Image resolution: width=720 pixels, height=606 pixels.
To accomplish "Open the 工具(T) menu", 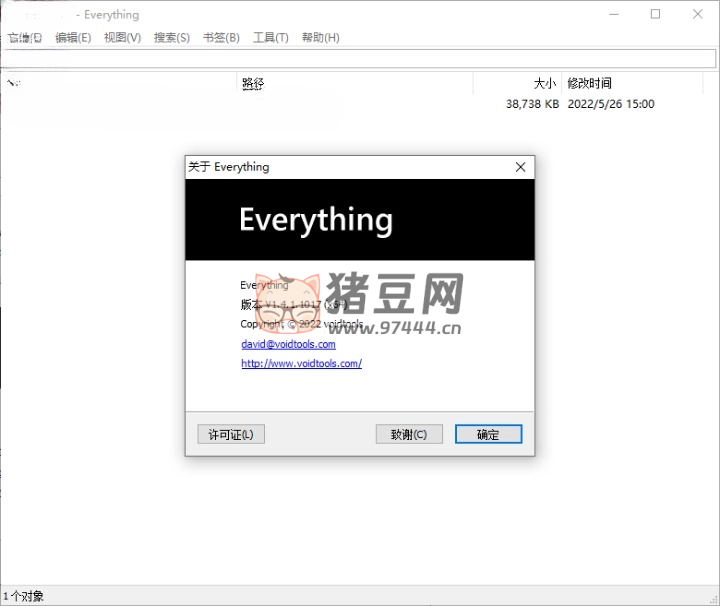I will pos(270,37).
